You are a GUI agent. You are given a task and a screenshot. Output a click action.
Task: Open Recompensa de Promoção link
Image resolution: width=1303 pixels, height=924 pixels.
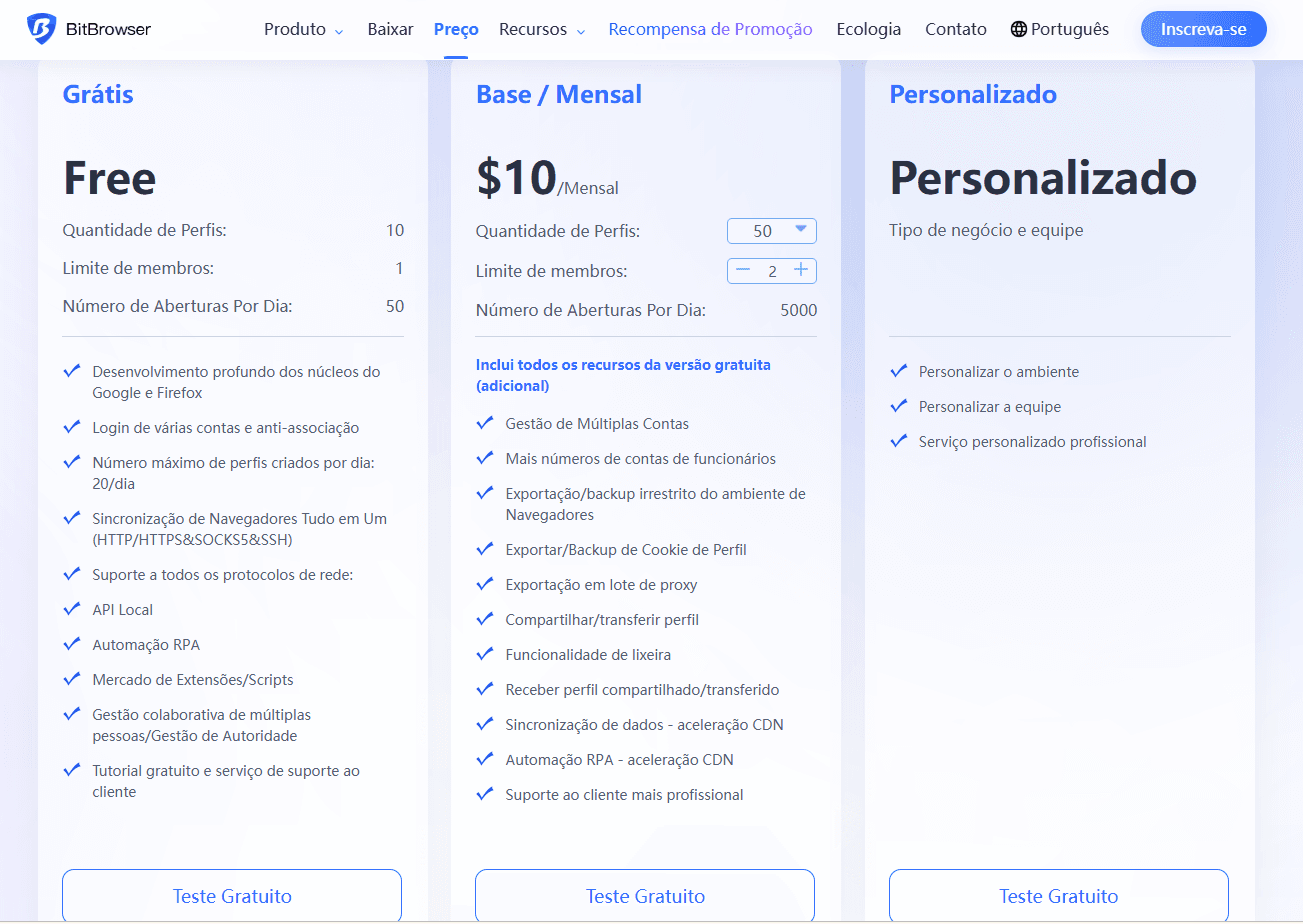coord(710,29)
